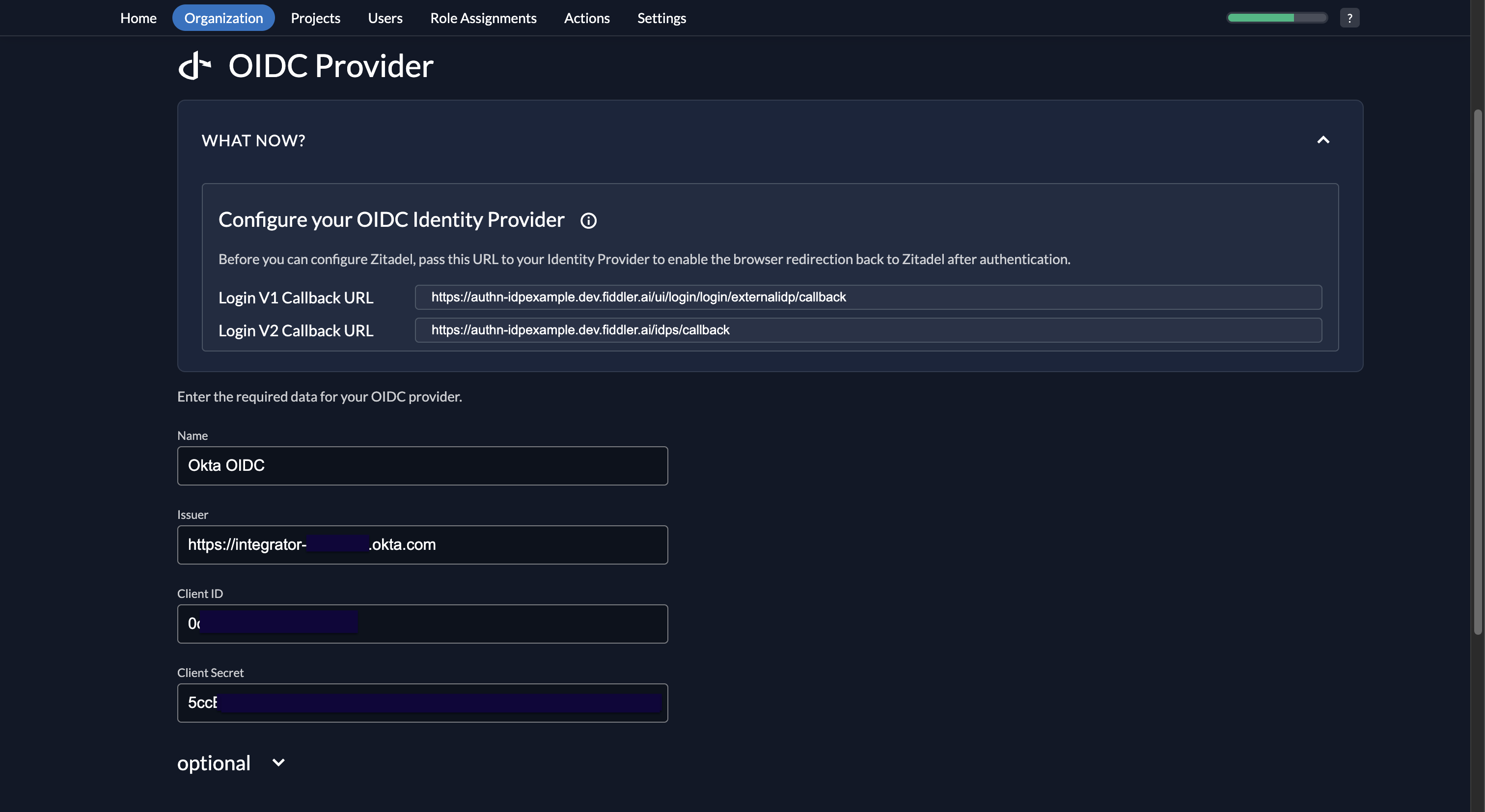Click the 'optional' section label

[x=214, y=763]
